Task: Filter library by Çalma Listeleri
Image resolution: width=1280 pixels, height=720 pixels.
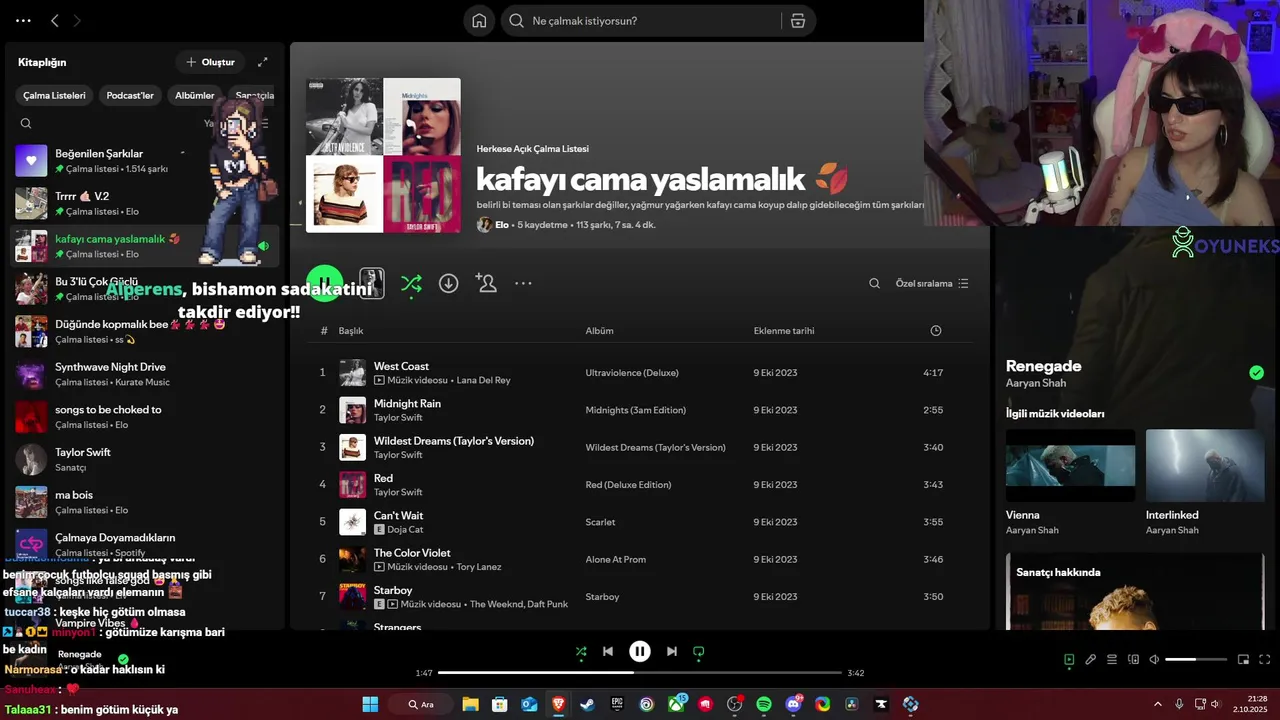Action: tap(55, 96)
